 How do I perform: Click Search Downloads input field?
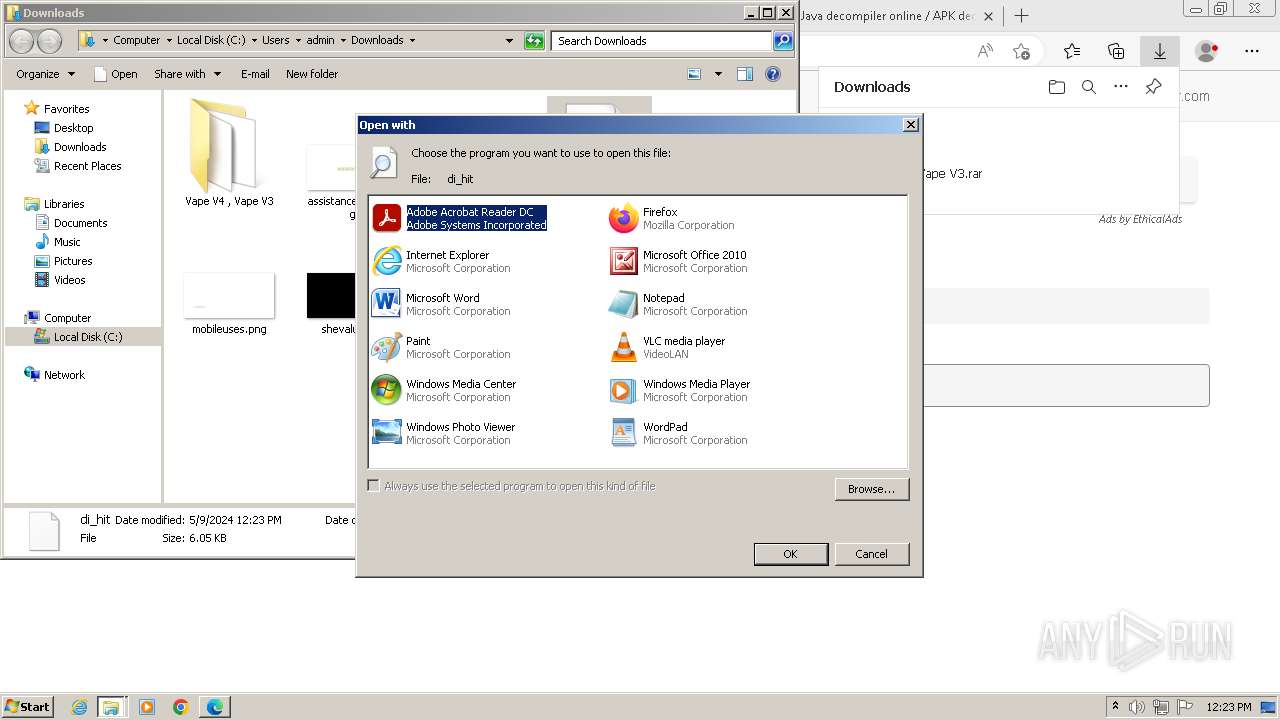[x=661, y=41]
